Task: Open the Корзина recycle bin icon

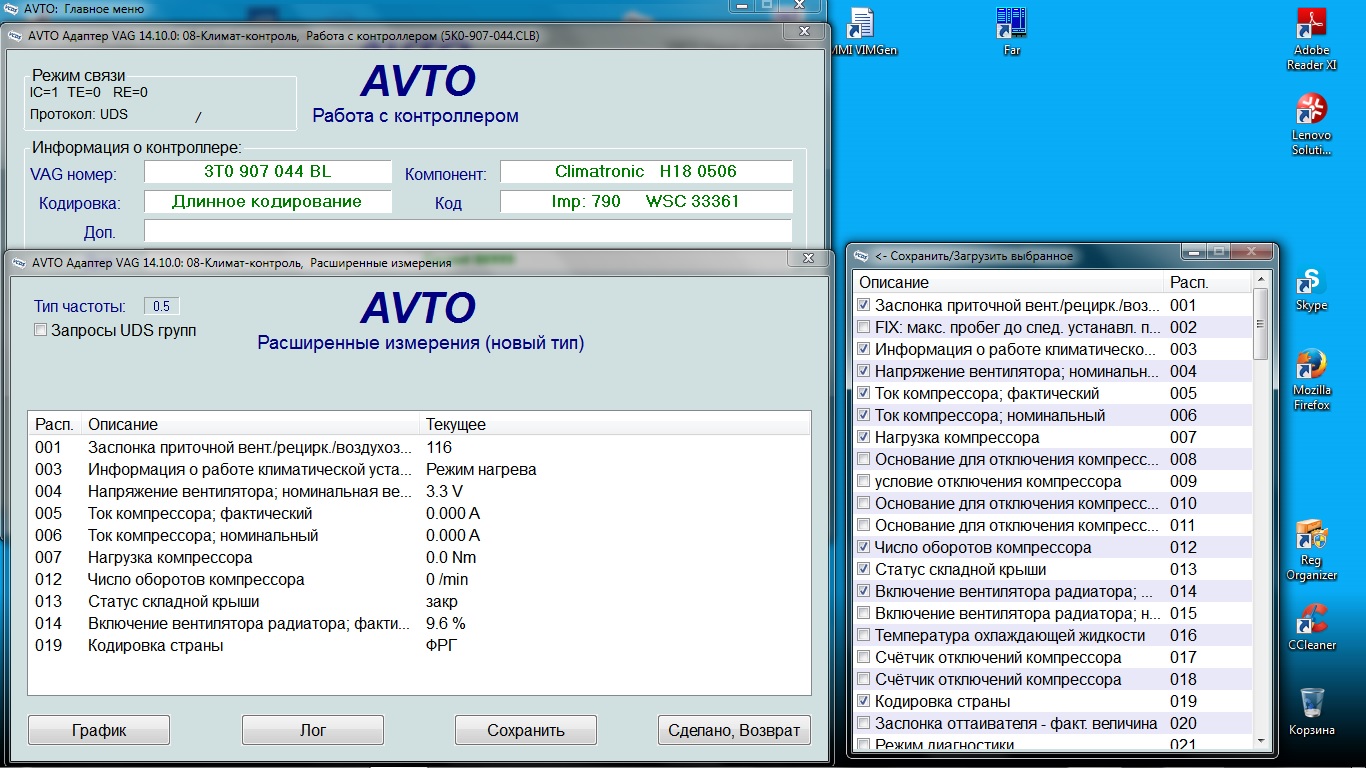Action: [x=1311, y=703]
